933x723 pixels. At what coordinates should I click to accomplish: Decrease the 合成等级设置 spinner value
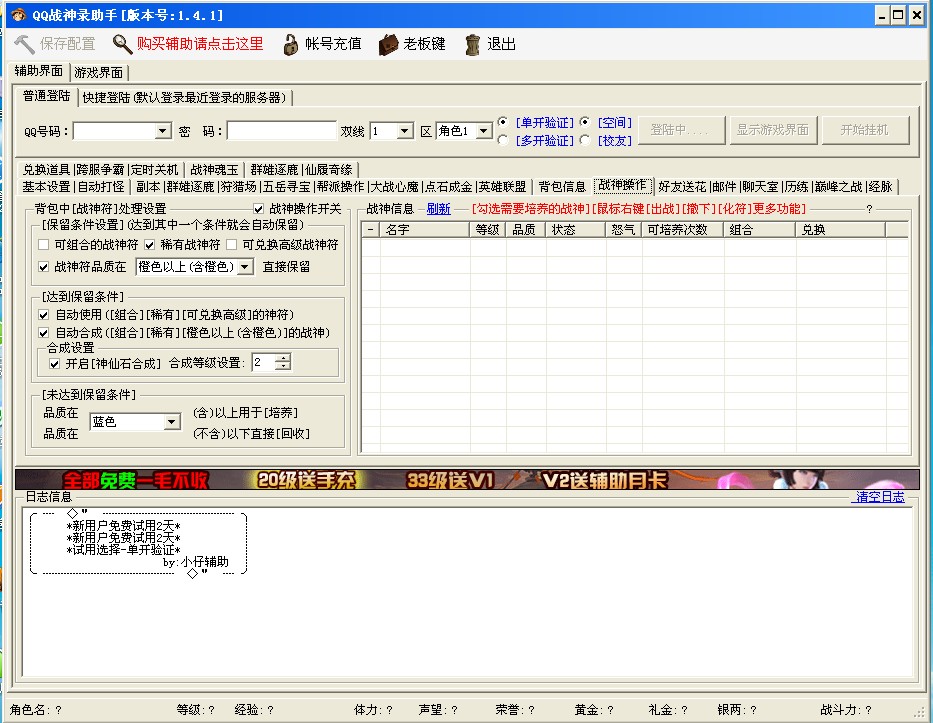click(284, 366)
